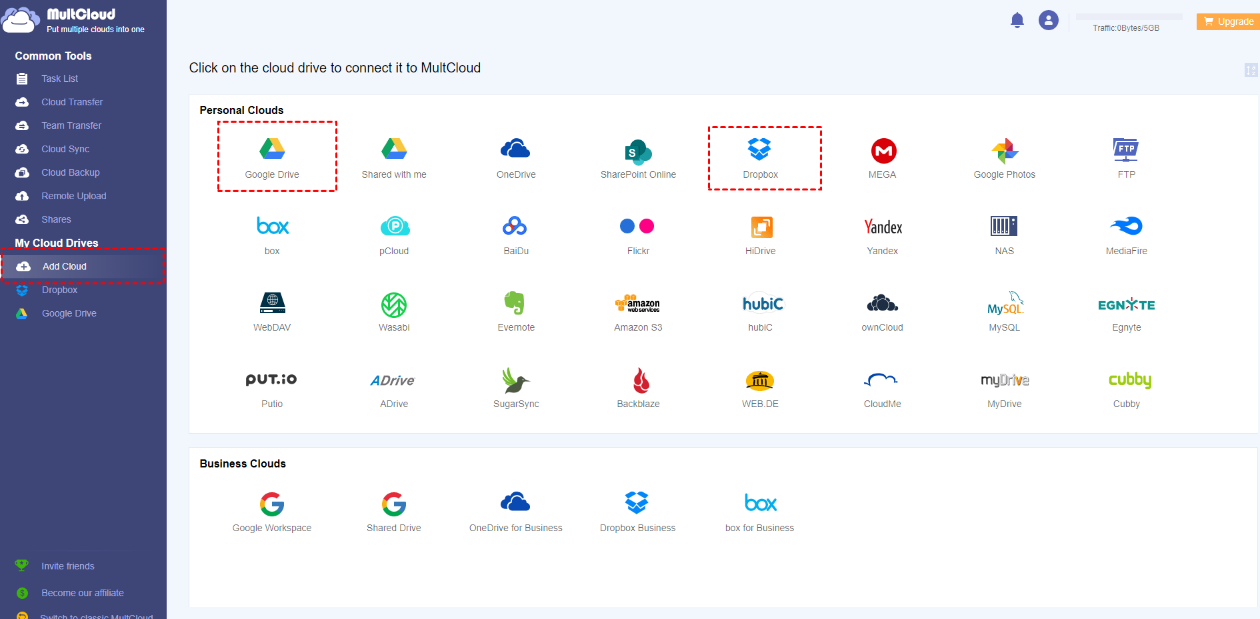Add WEB.DE cloud

(761, 389)
